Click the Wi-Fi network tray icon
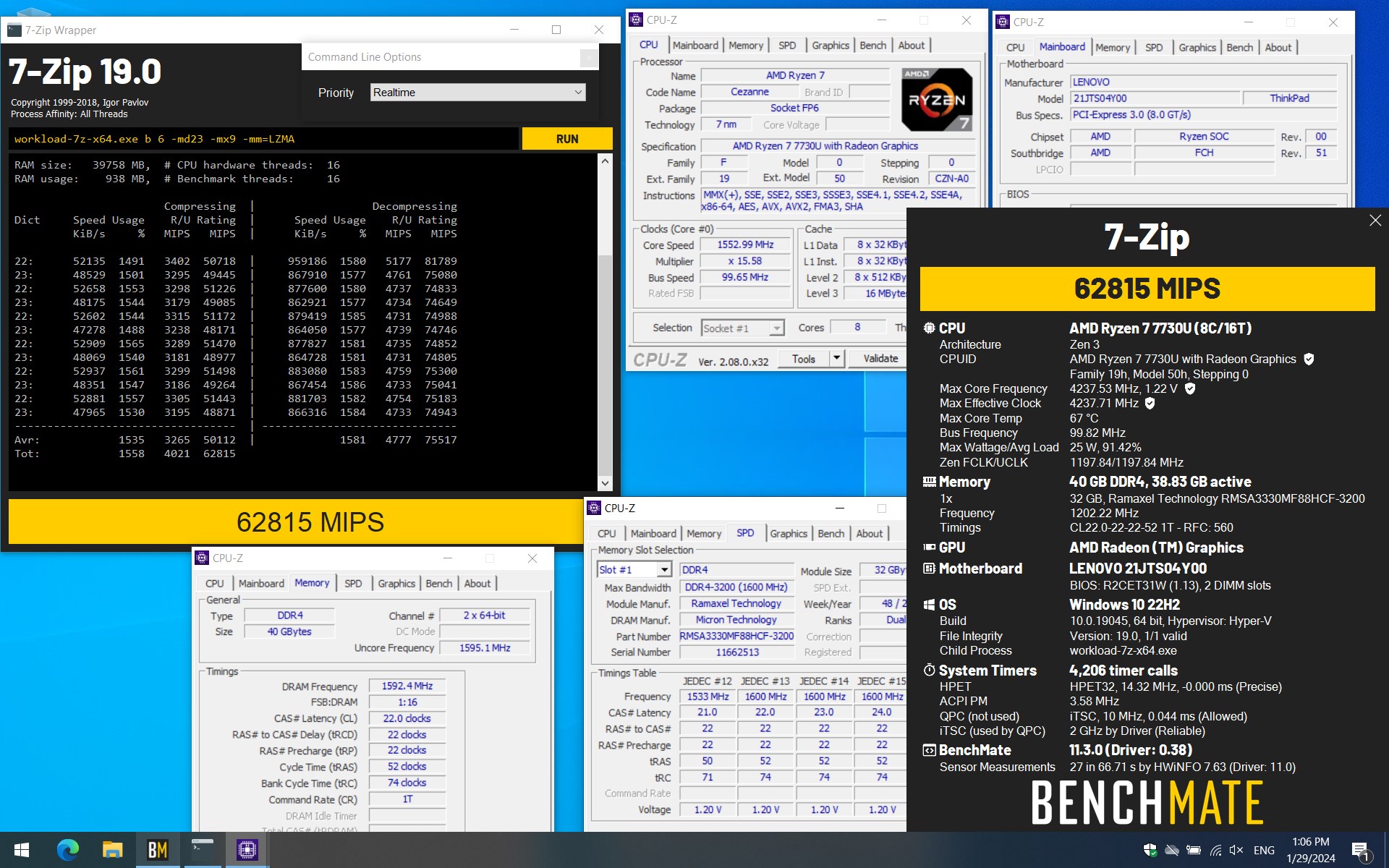 (x=1215, y=850)
